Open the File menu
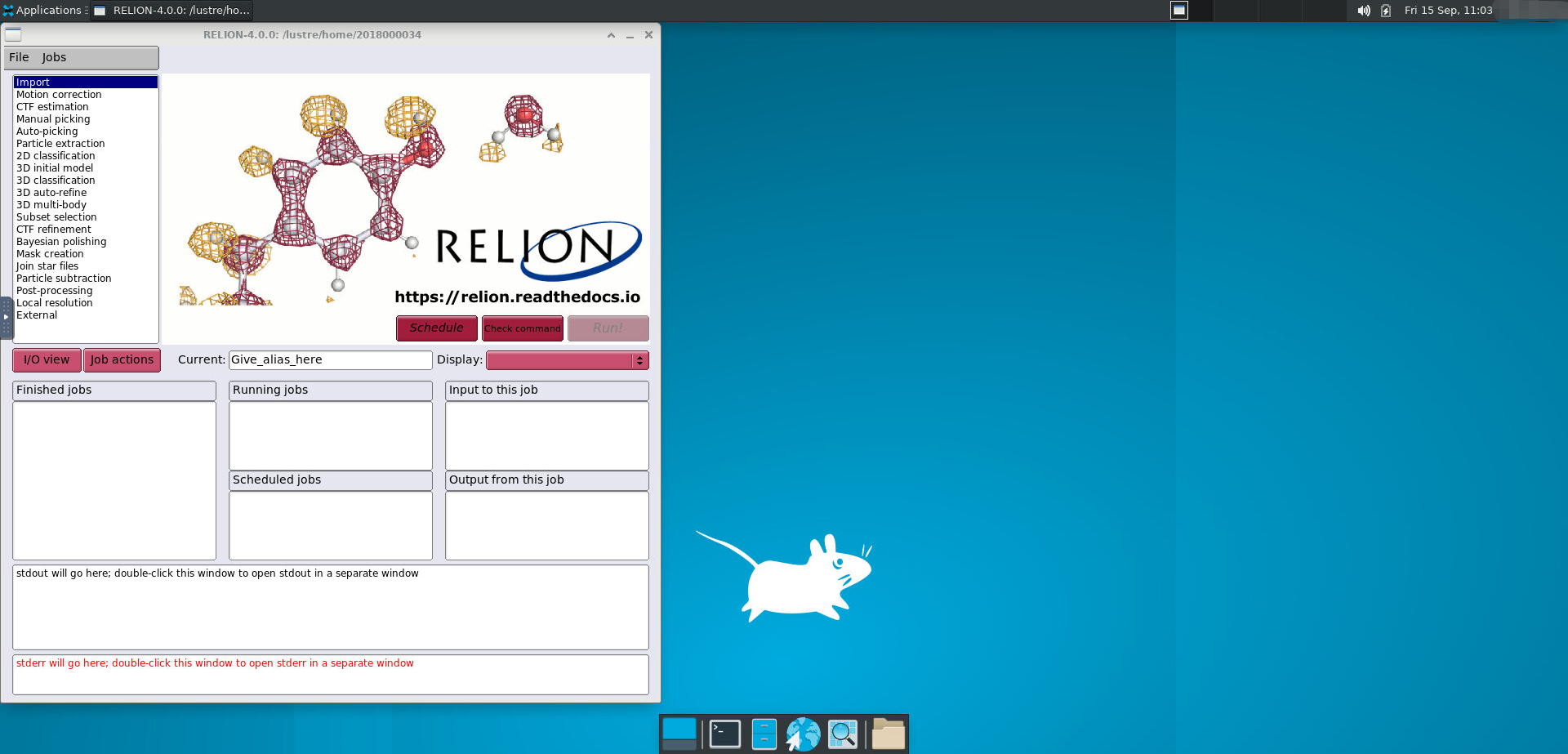The height and width of the screenshot is (754, 1568). click(19, 57)
